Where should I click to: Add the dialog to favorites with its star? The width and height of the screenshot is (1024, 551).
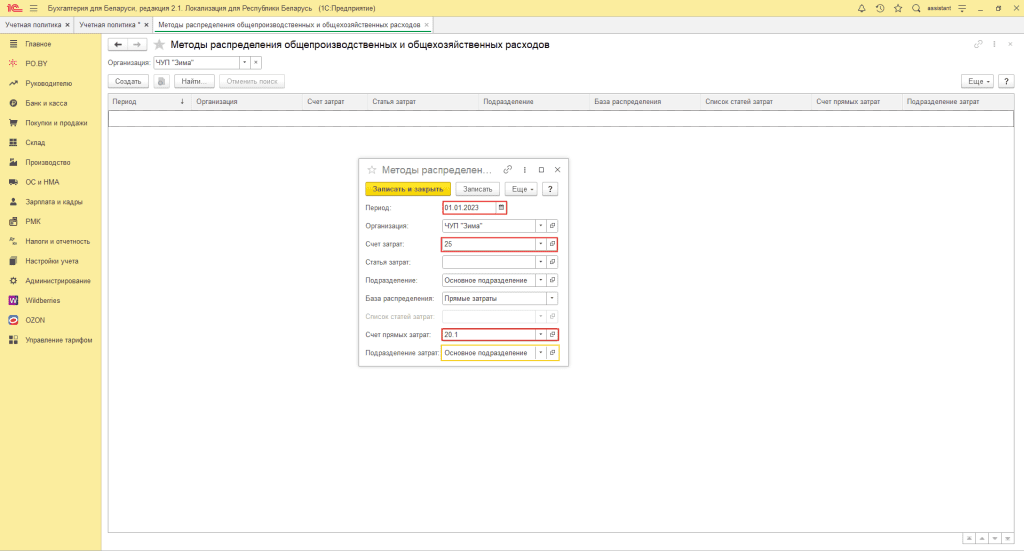(x=372, y=170)
